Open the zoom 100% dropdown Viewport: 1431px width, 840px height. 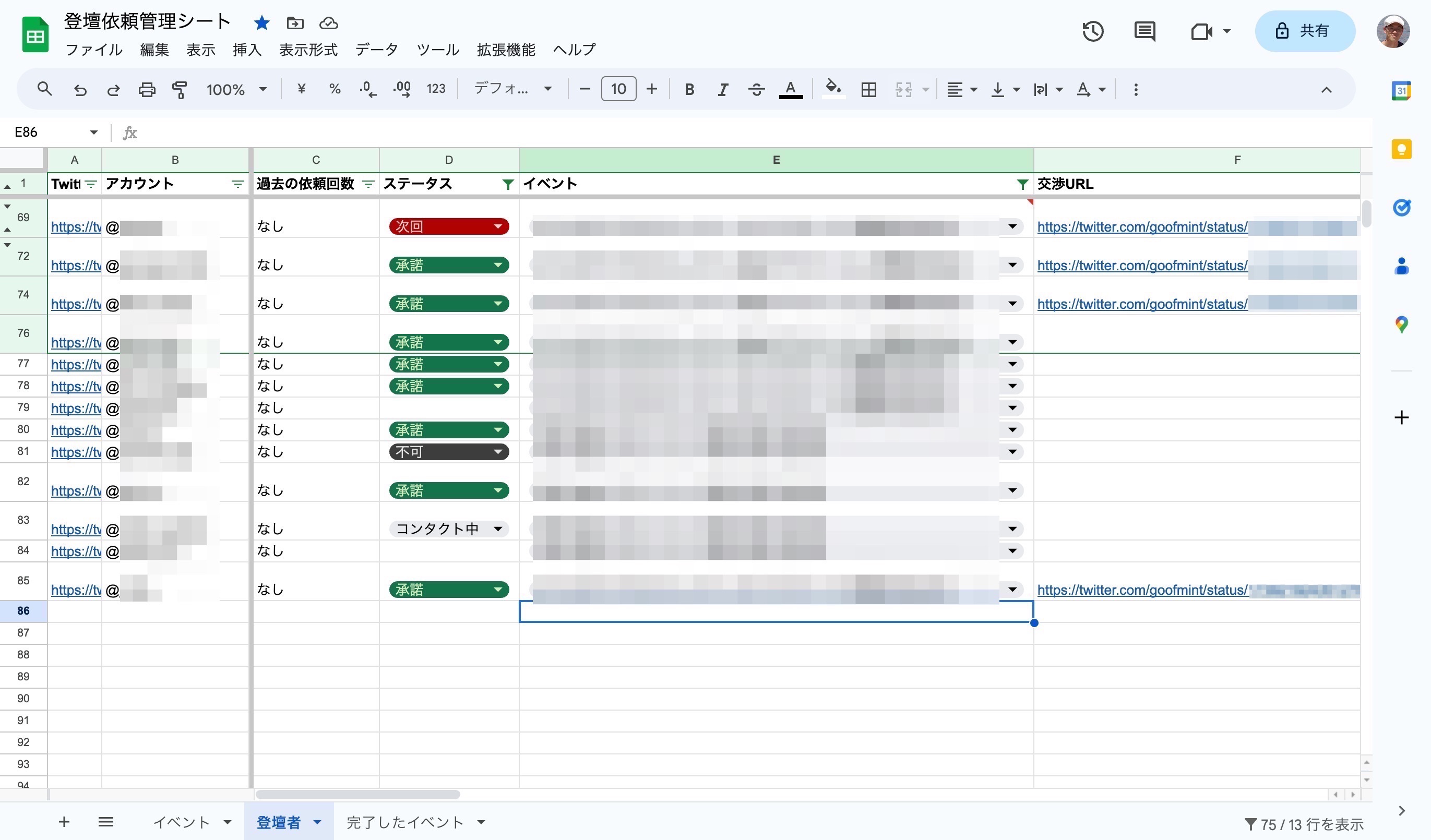coord(237,89)
